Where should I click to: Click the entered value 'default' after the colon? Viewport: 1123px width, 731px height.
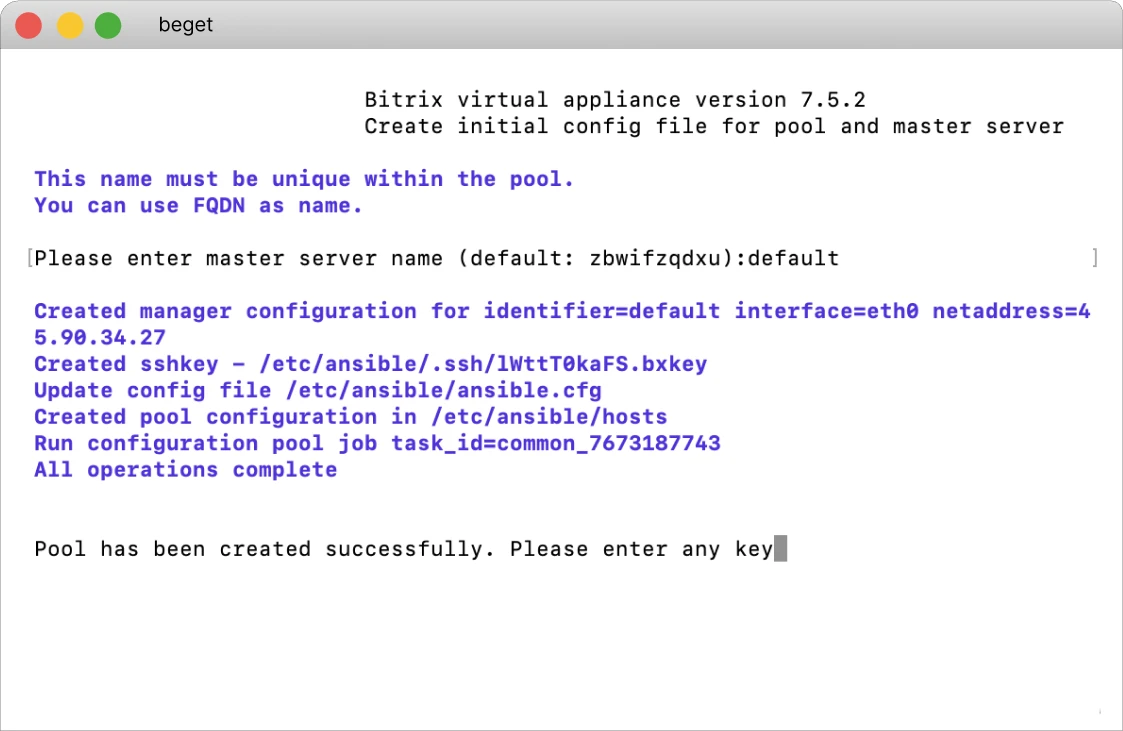[793, 259]
